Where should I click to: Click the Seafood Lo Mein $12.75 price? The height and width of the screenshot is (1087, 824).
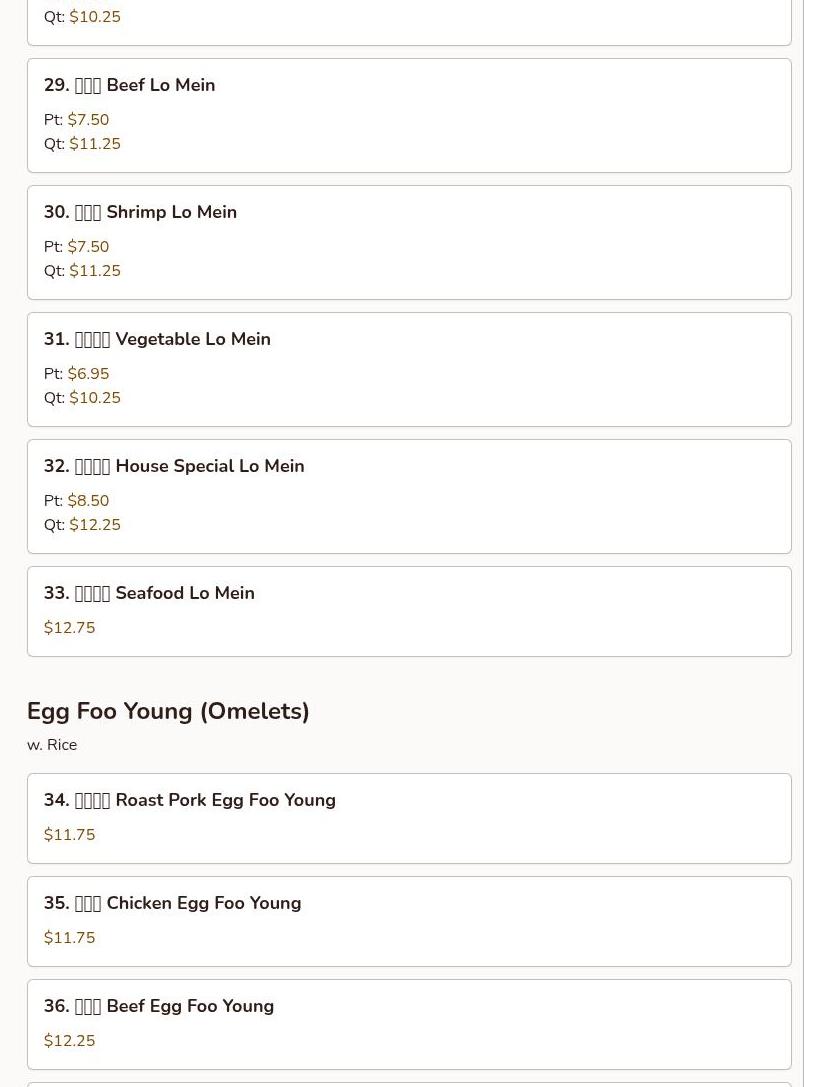tap(70, 628)
